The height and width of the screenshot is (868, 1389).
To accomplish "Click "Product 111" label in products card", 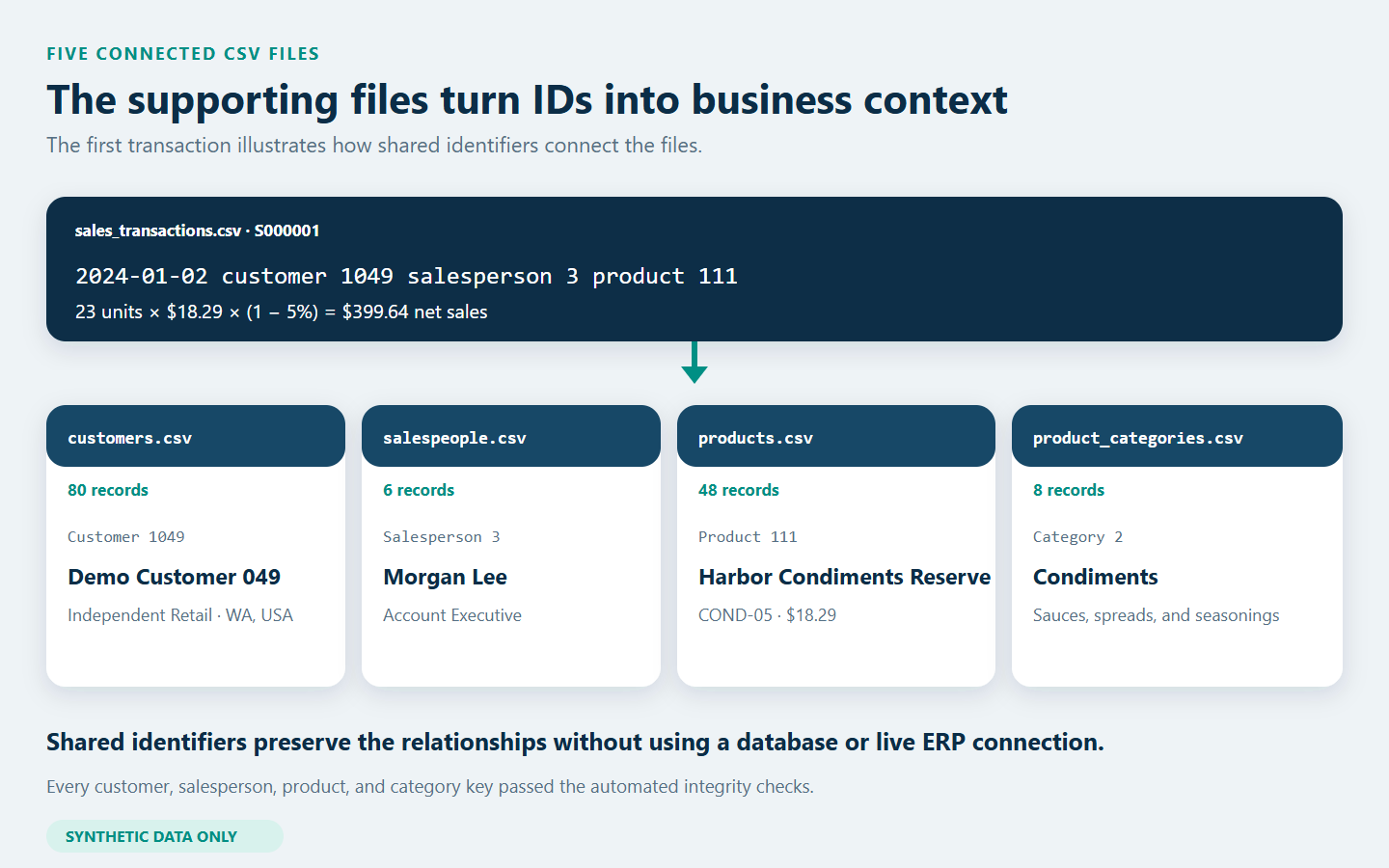I will (748, 537).
